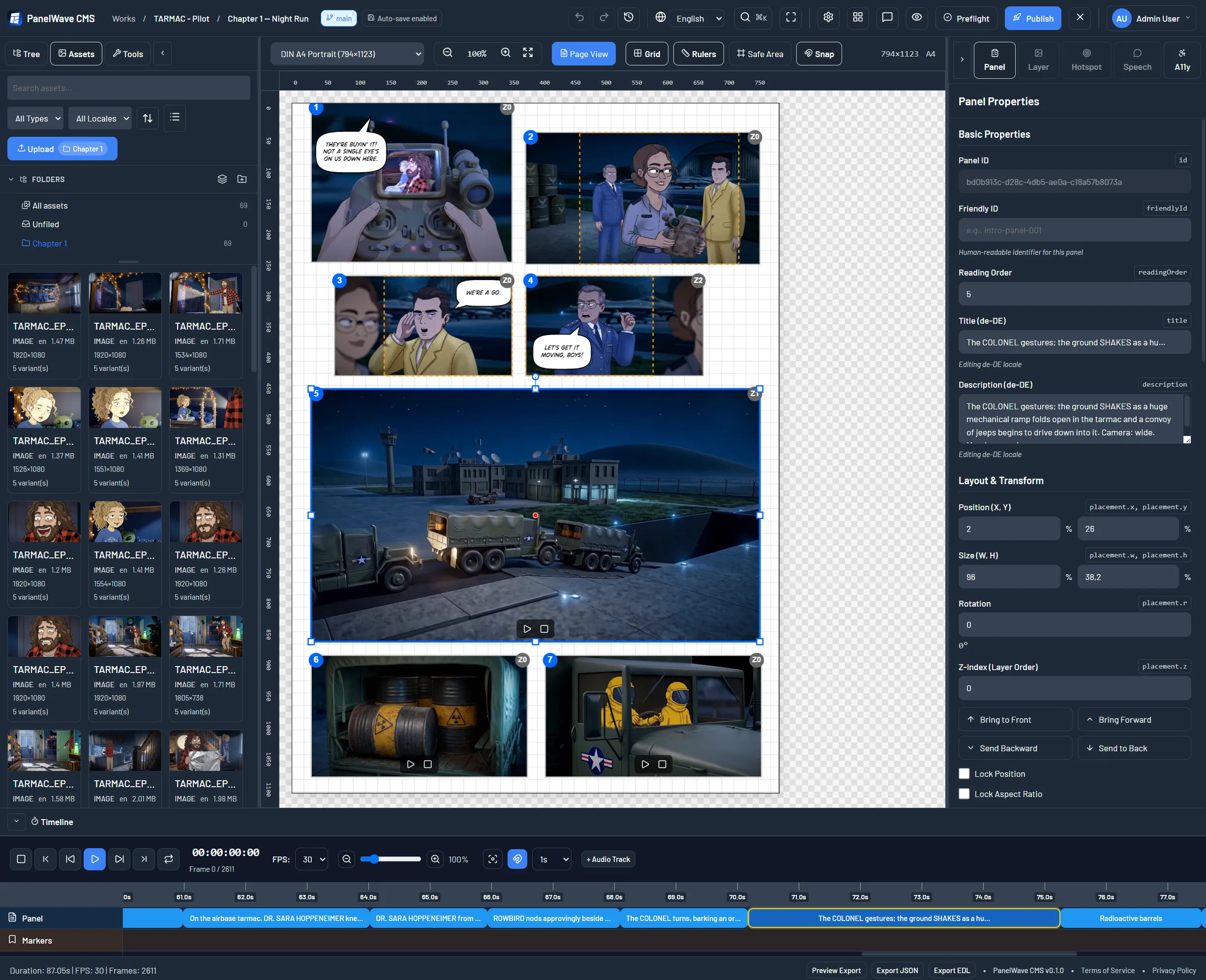Click the zoom in magnifier in canvas toolbar
Viewport: 1206px width, 980px height.
click(x=506, y=53)
